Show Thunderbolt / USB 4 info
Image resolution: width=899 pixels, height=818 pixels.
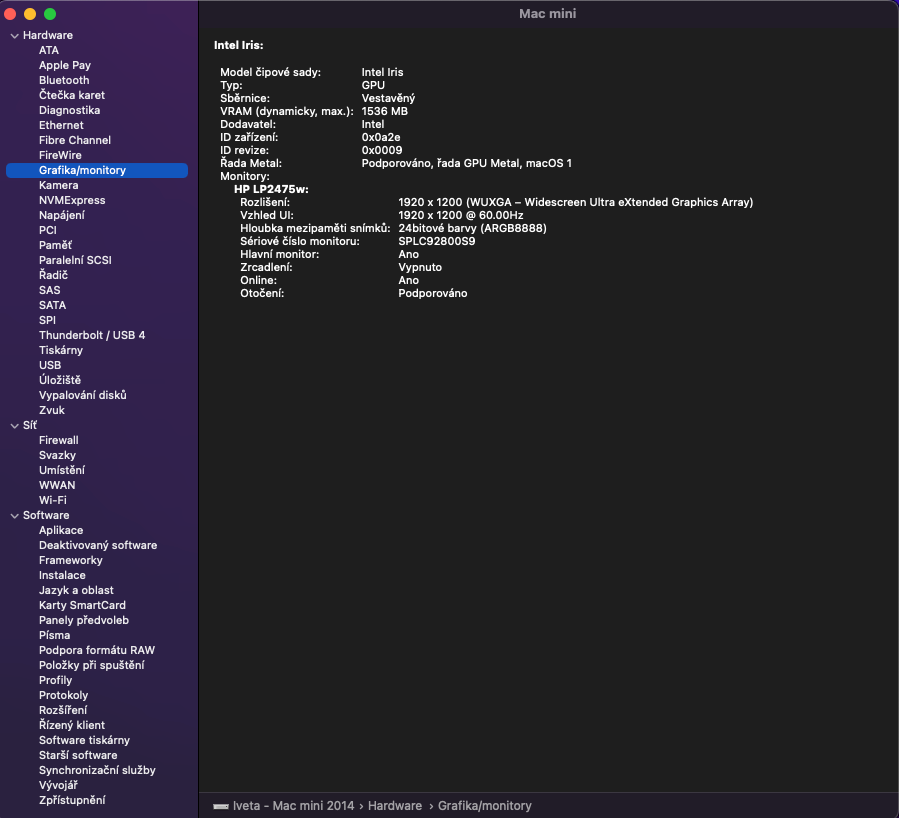tap(92, 335)
